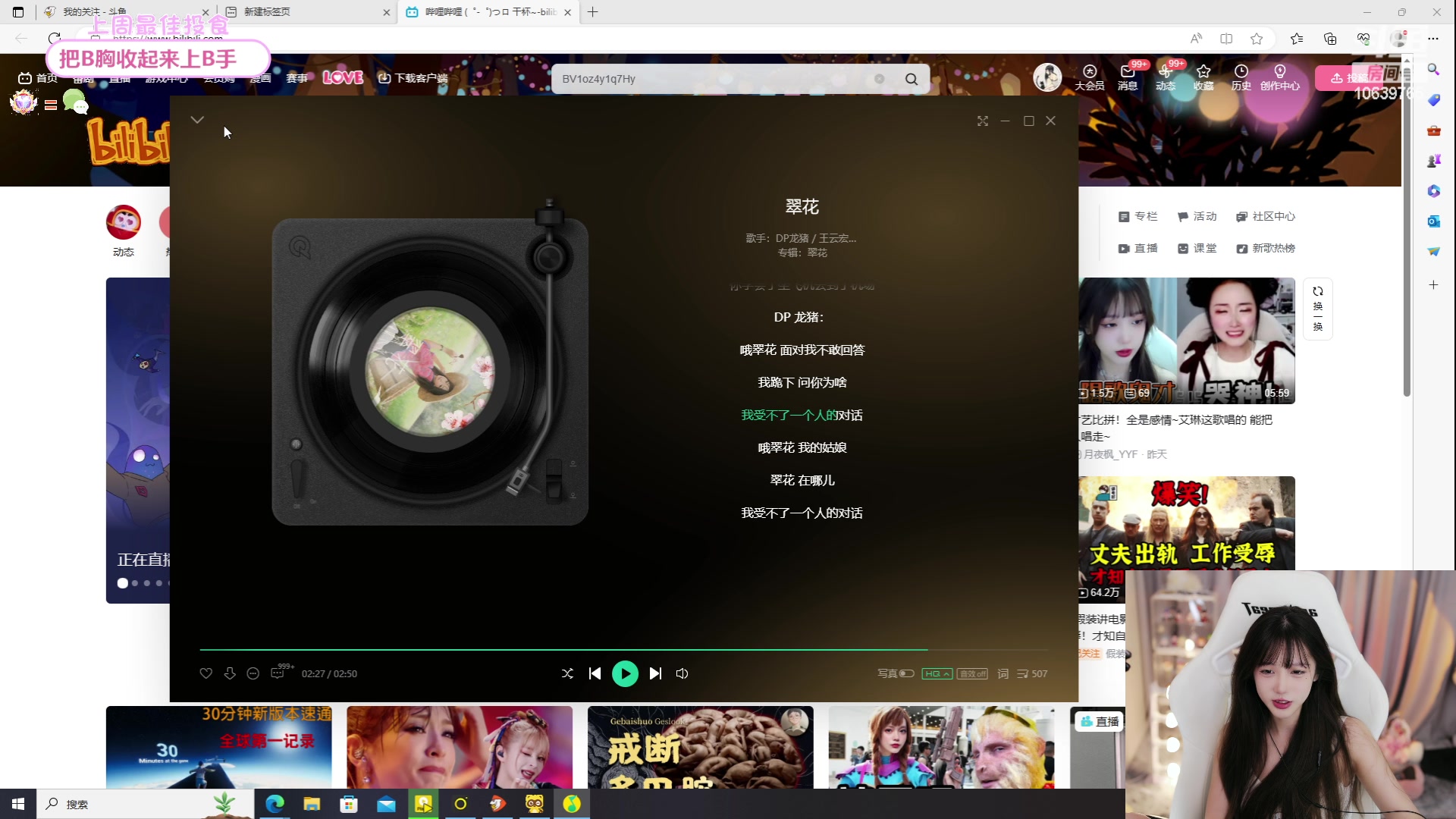The image size is (1456, 819).
Task: Open the HQ audio quality dropdown
Action: coord(937,673)
